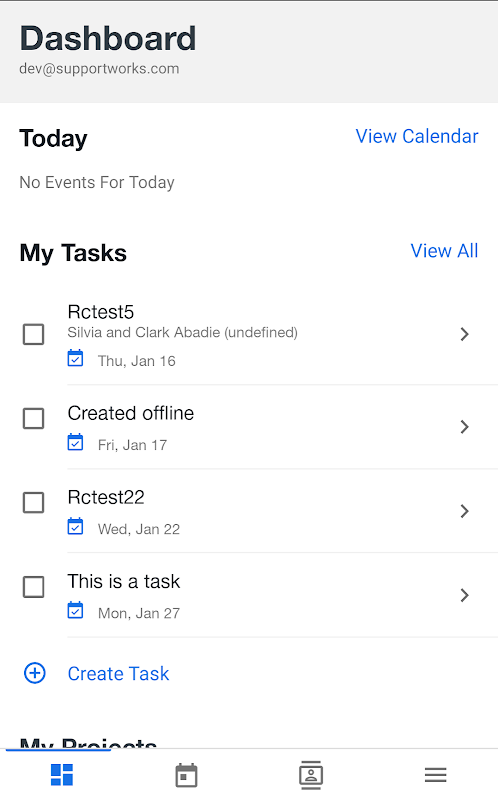Expand Rctest5 task details chevron

pyautogui.click(x=464, y=334)
